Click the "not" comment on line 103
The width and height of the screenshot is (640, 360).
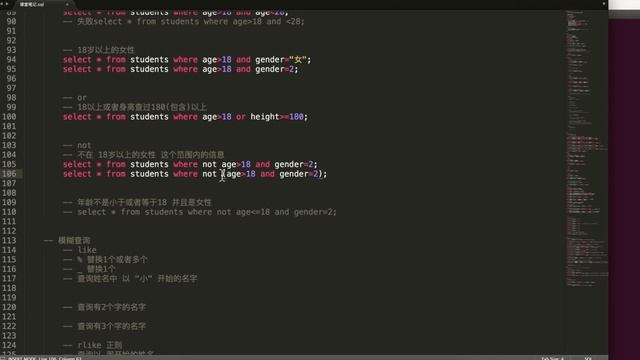84,145
